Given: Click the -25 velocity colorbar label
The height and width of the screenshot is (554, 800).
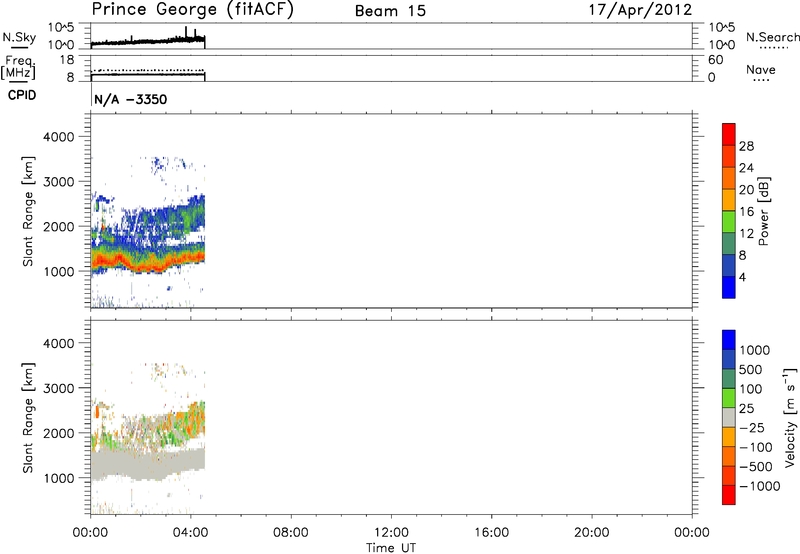Looking at the screenshot, I should pos(753,427).
